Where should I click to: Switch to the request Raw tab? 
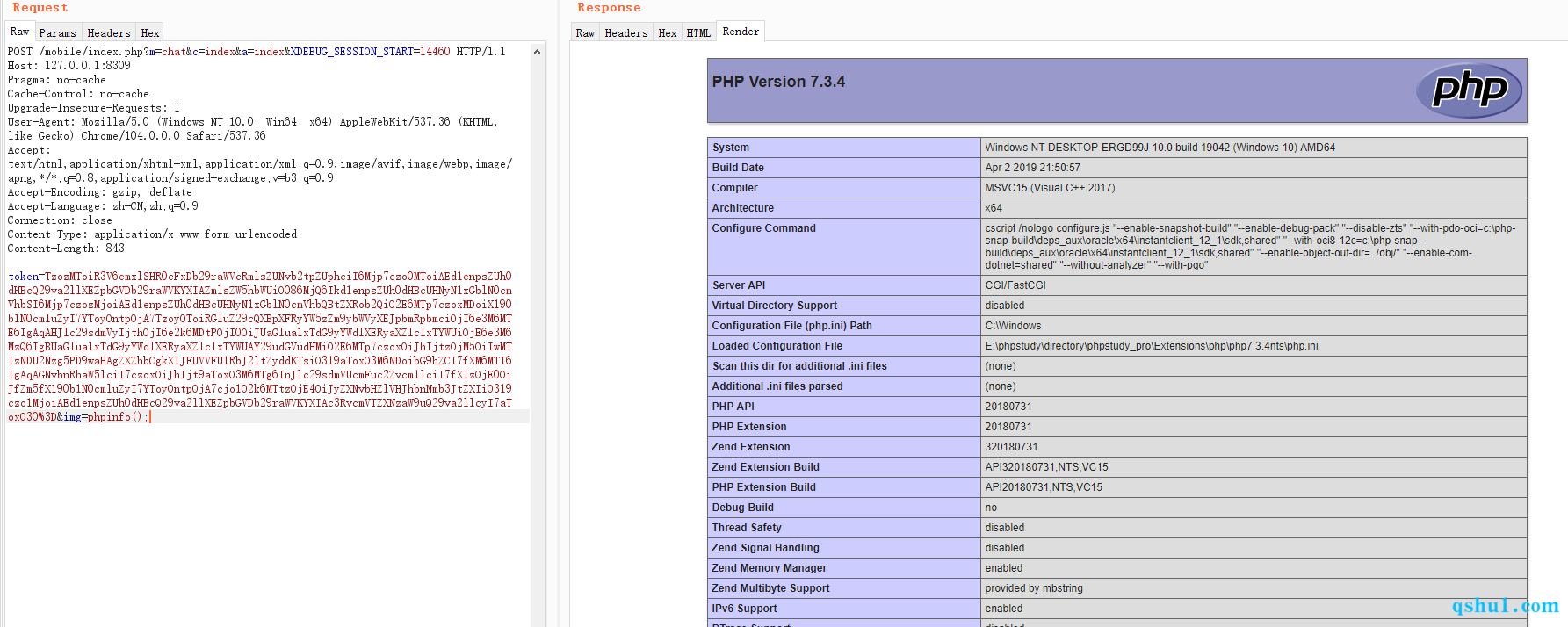[x=19, y=32]
